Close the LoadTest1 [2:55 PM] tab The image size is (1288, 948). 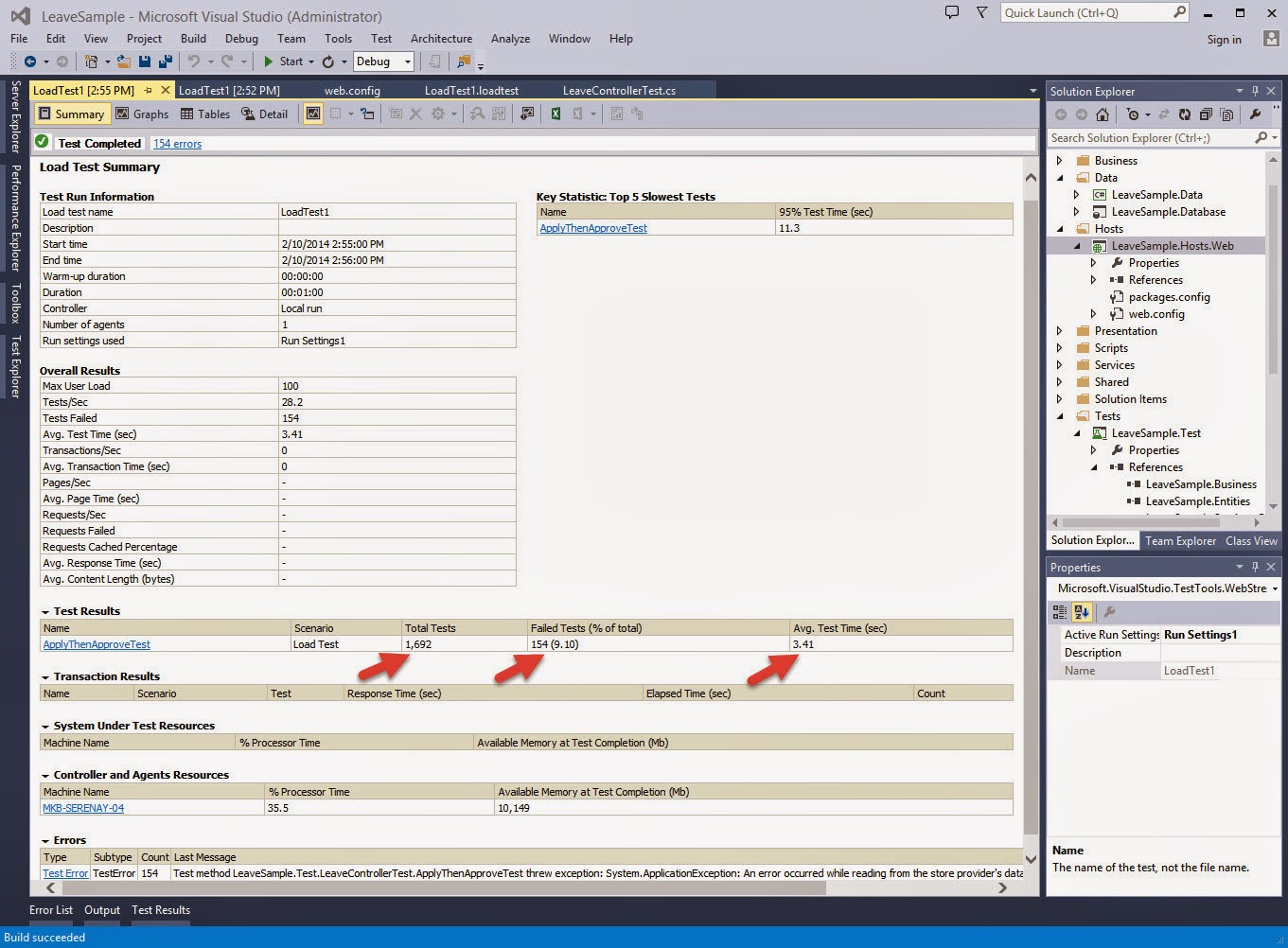[x=166, y=90]
